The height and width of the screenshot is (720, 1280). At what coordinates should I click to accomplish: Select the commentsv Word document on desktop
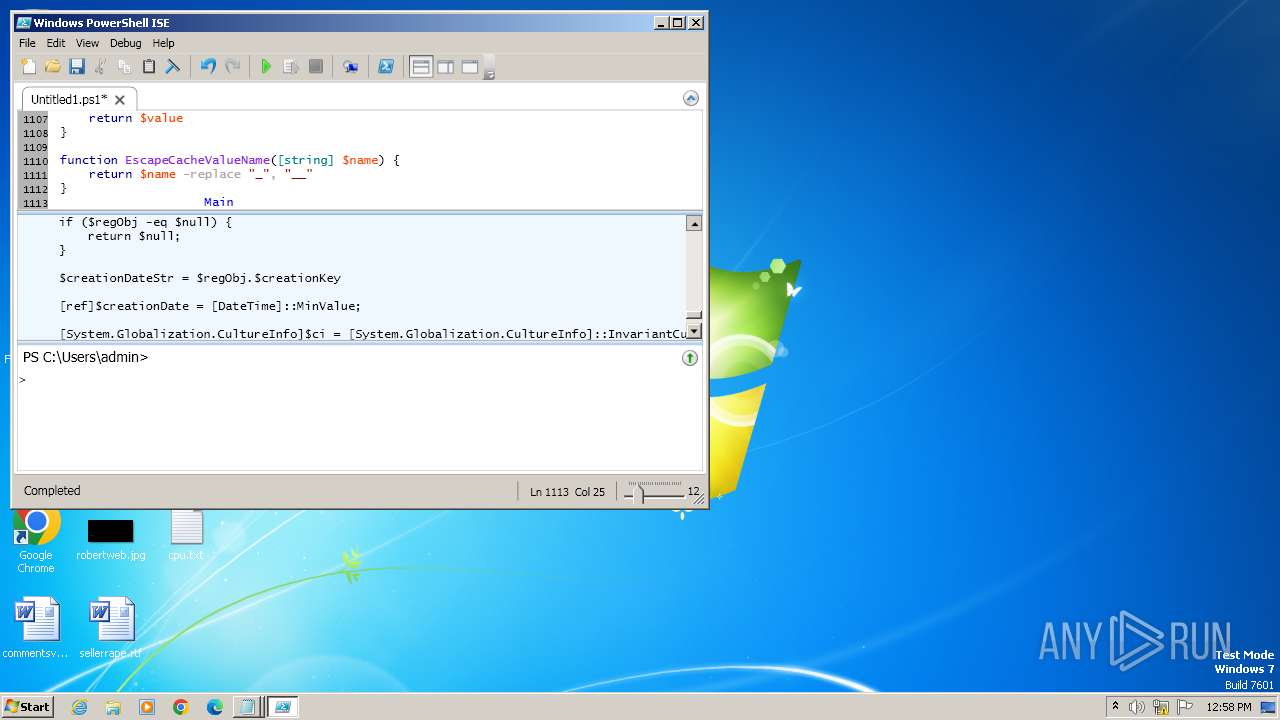coord(36,628)
